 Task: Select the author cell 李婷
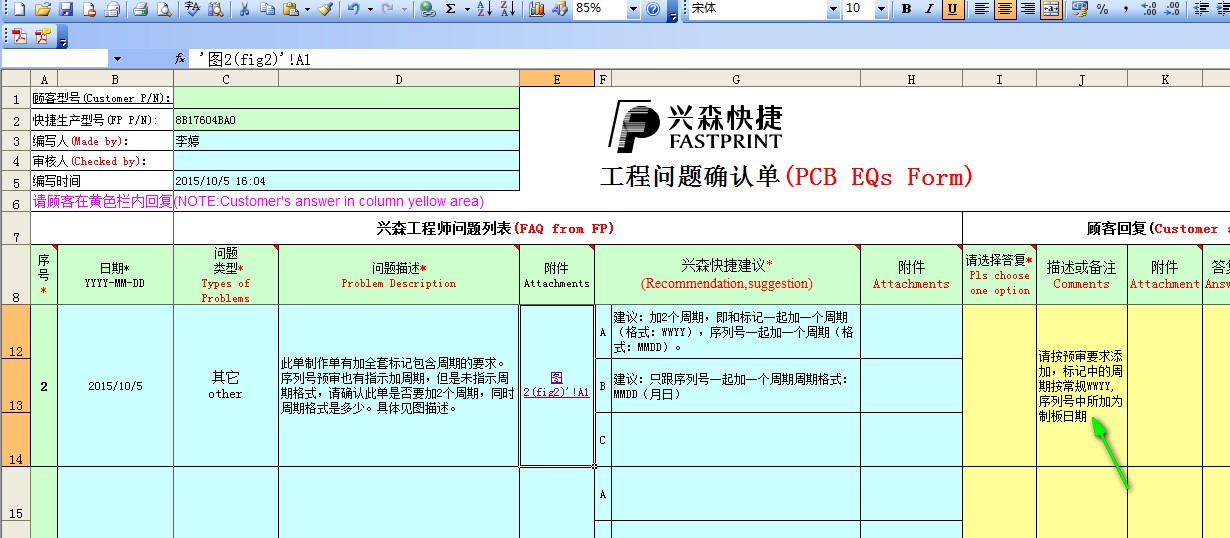[x=346, y=141]
